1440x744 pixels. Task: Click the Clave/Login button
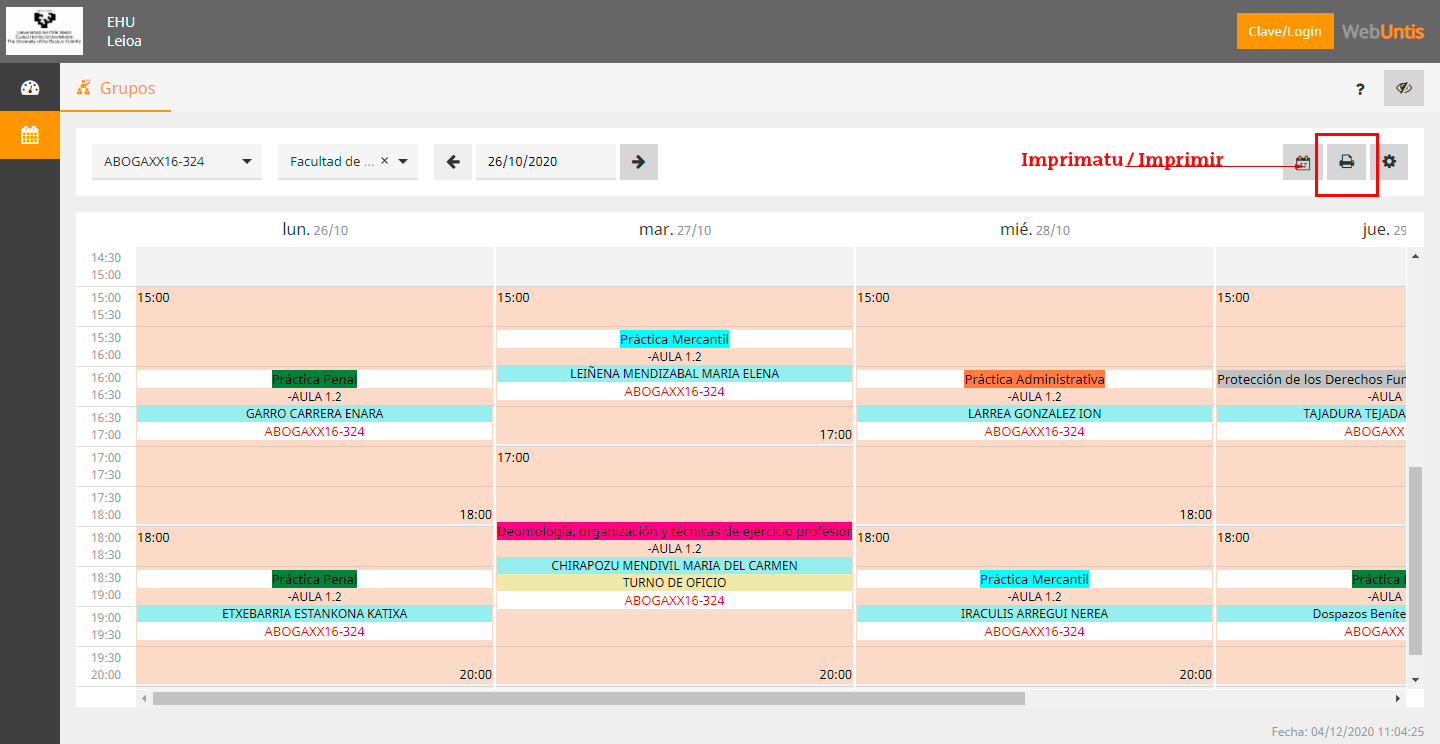pyautogui.click(x=1284, y=31)
